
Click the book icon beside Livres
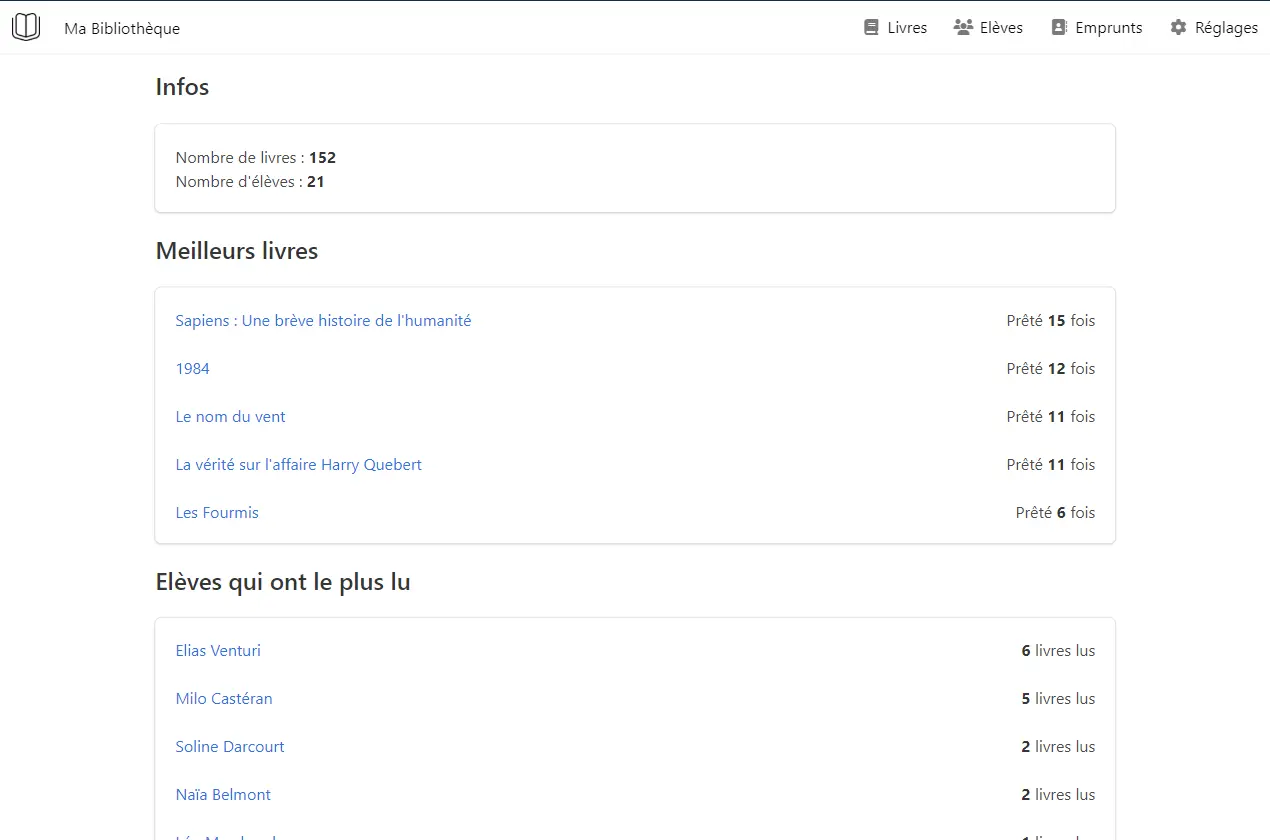pos(871,28)
